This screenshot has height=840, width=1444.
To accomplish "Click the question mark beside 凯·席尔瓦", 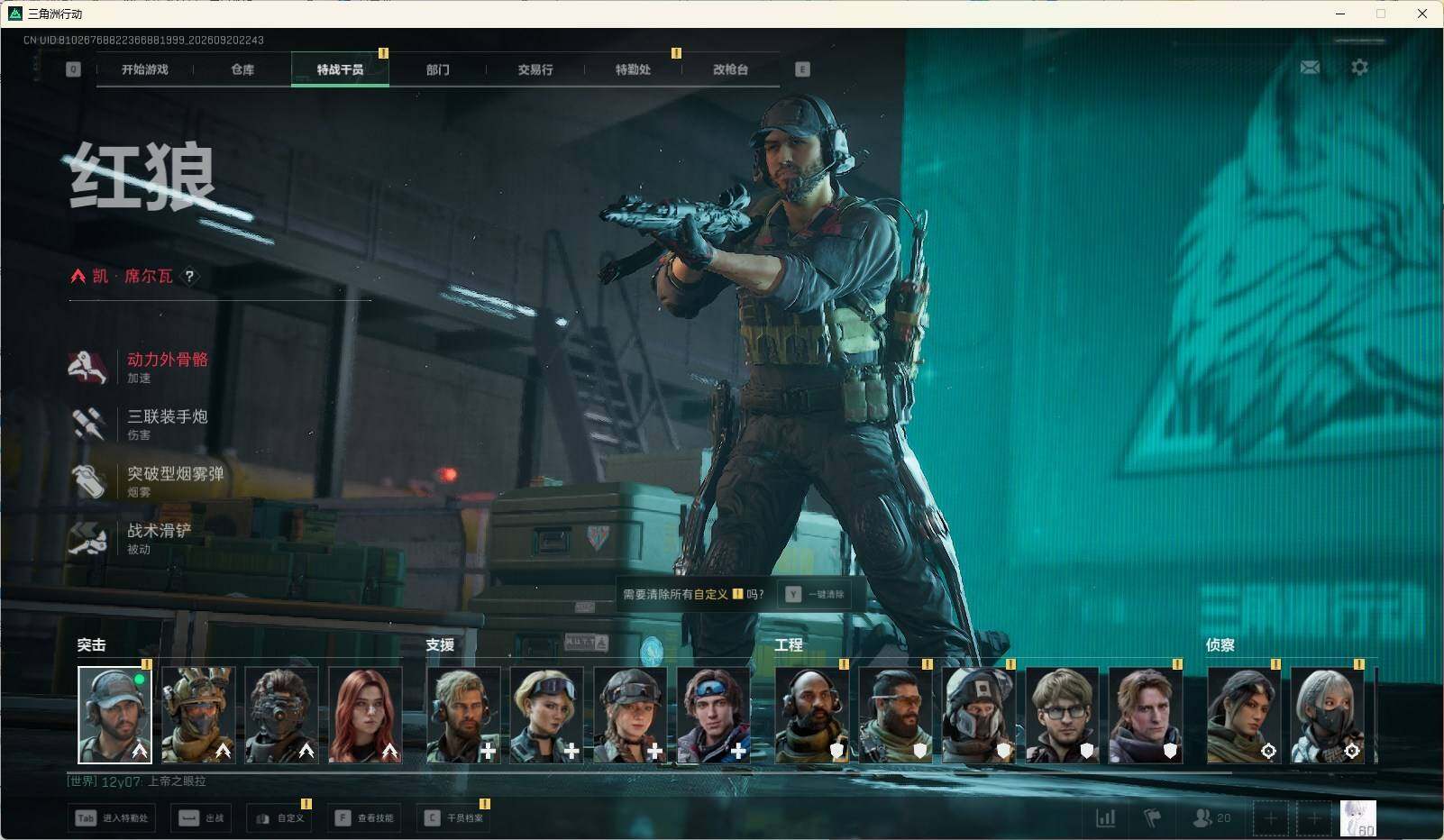I will click(189, 277).
